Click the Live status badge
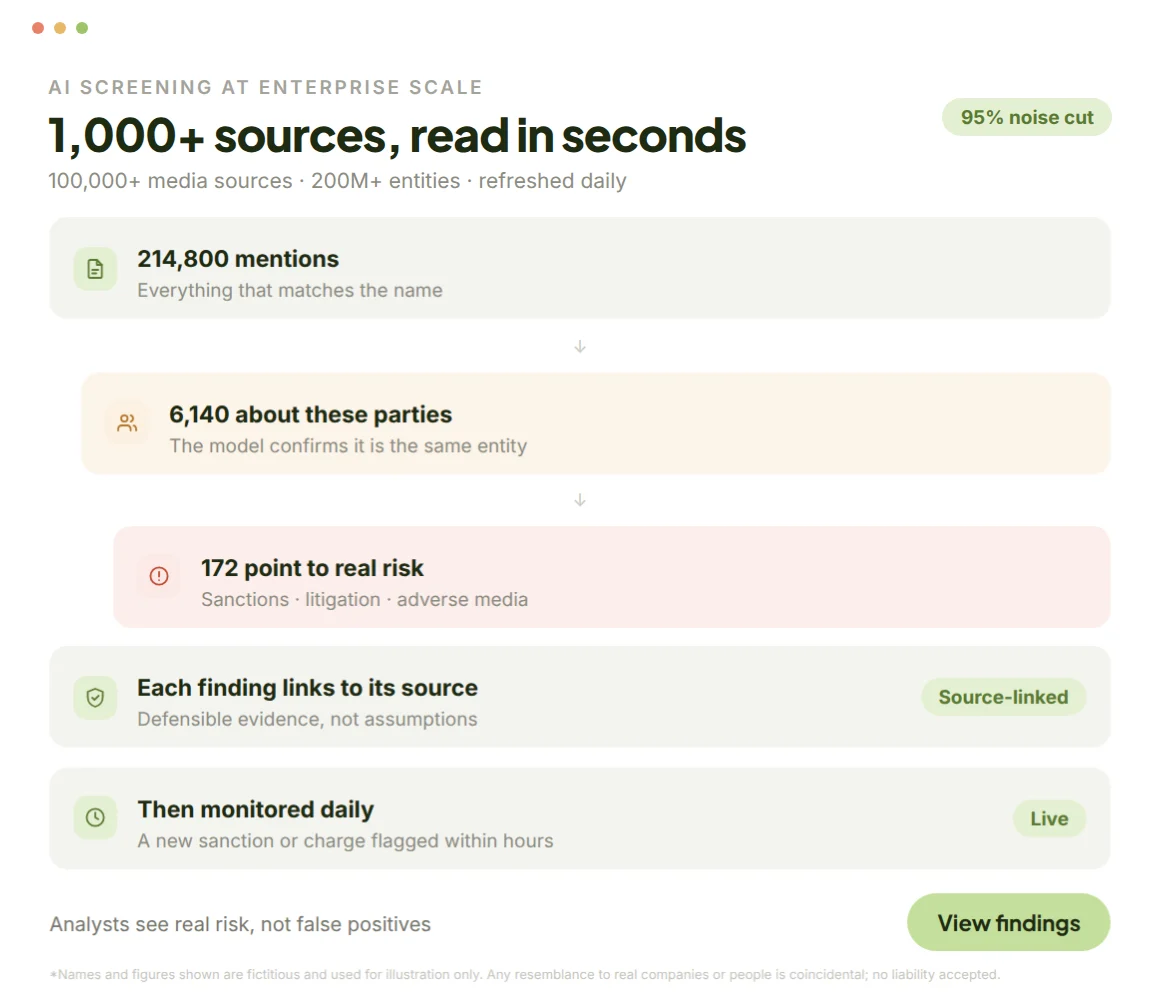This screenshot has width=1160, height=1000. [1049, 819]
